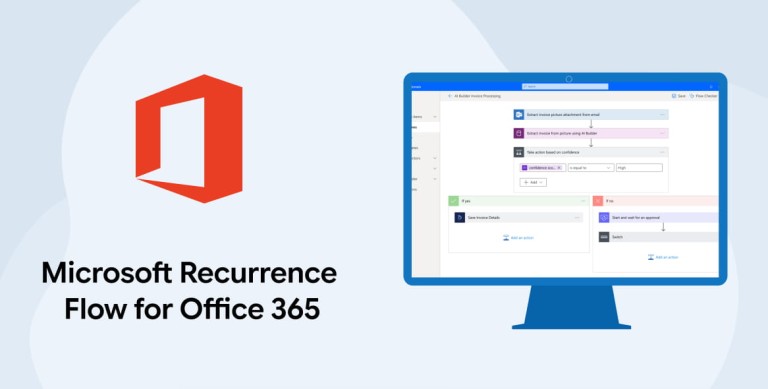
Task: Click the 'High' value input field
Action: tap(639, 168)
